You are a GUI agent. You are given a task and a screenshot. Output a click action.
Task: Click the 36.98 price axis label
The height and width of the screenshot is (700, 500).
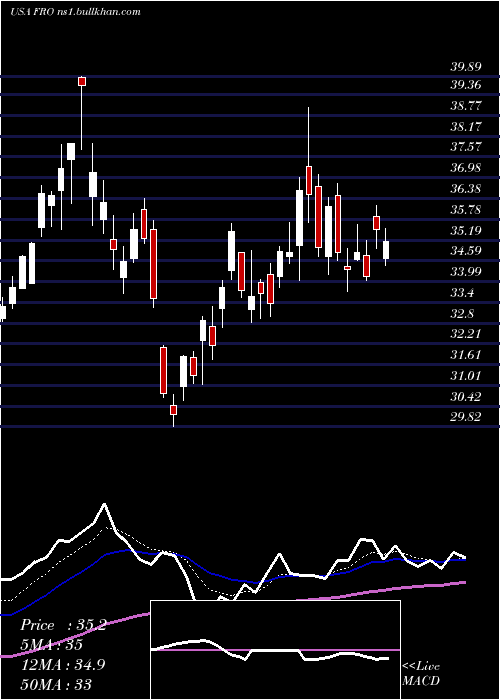tap(466, 168)
